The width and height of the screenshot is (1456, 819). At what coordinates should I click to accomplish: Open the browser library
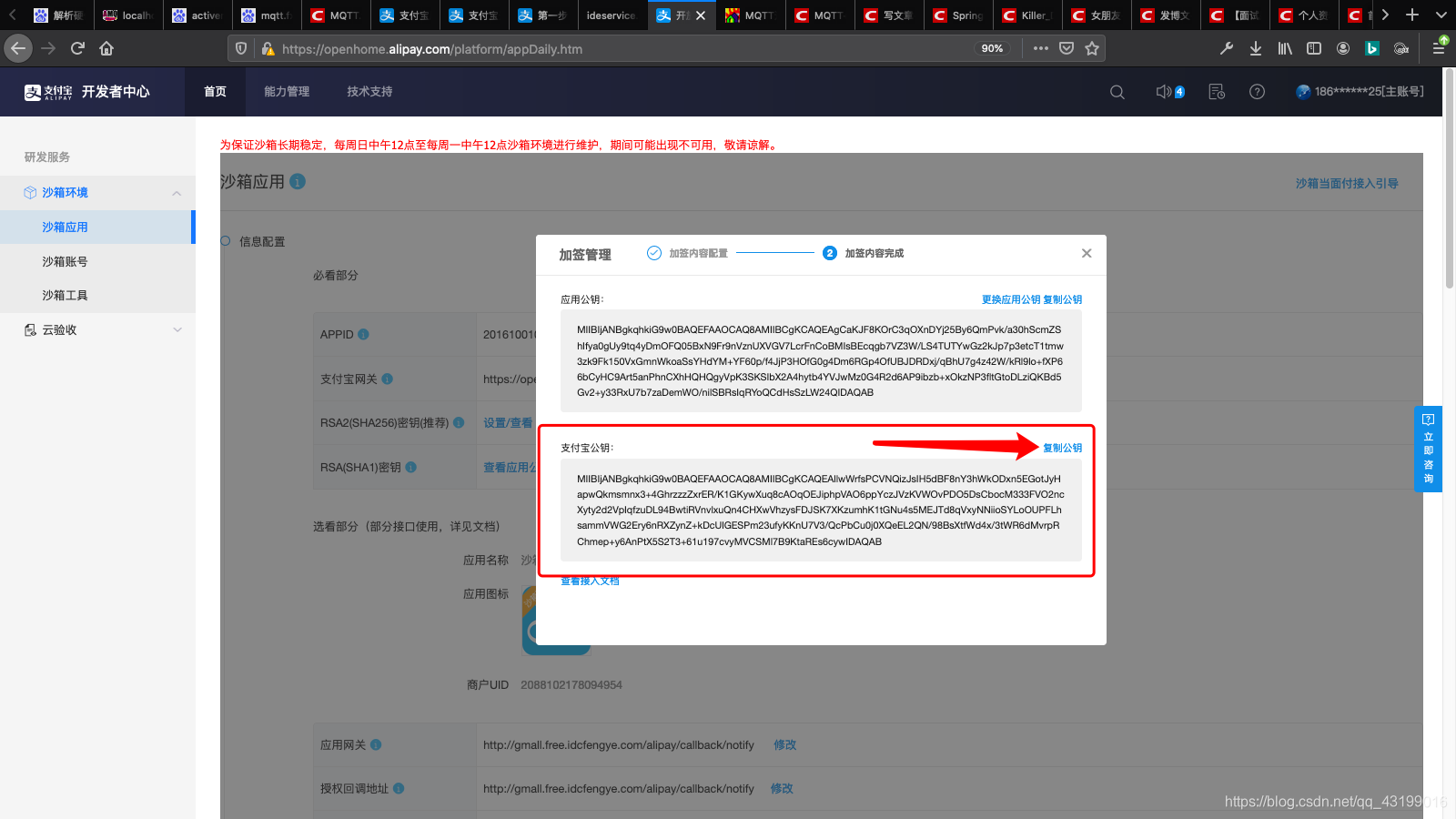click(x=1285, y=48)
